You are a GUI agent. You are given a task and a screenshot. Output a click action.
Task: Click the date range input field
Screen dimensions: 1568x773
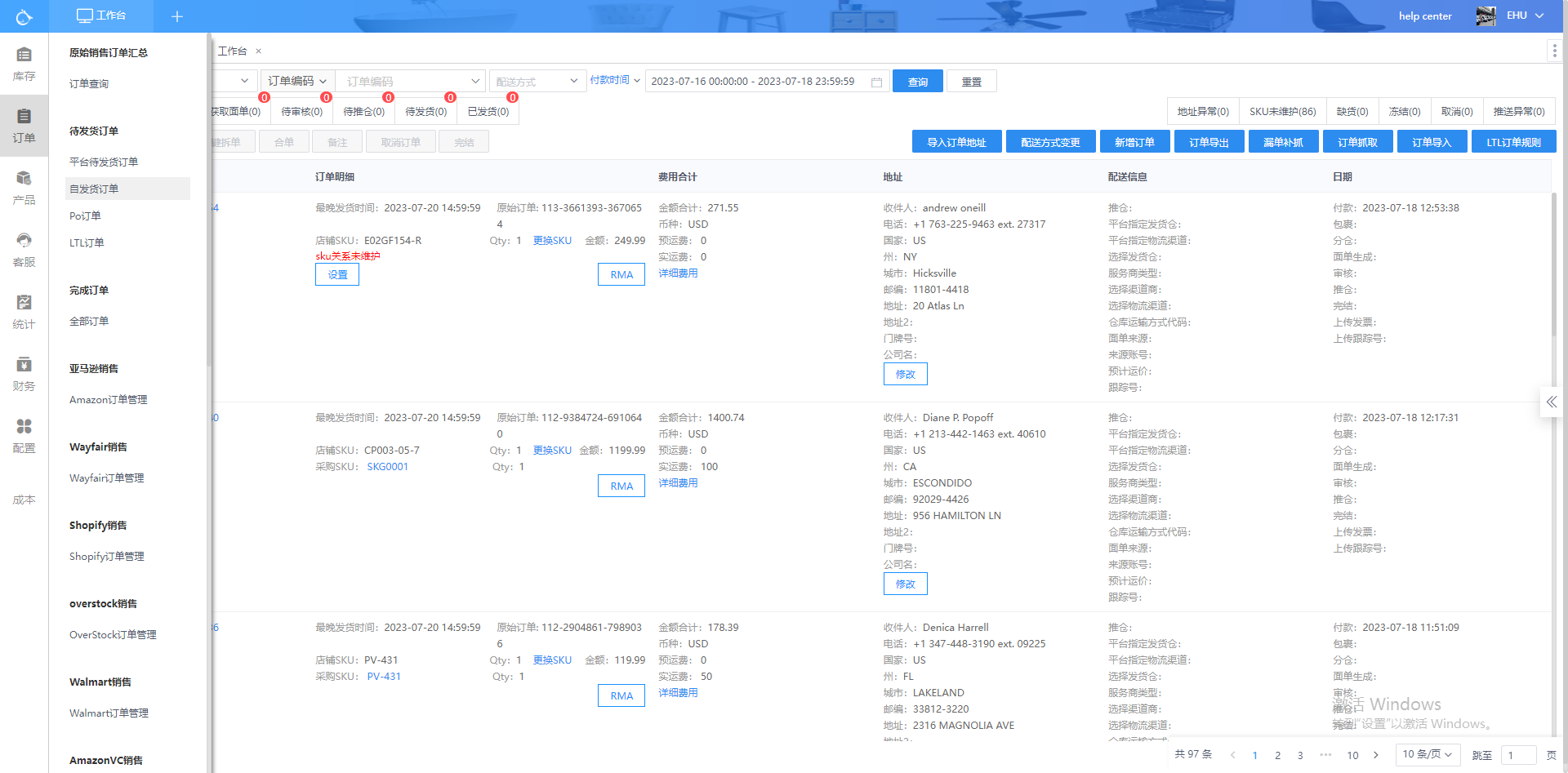coord(766,81)
